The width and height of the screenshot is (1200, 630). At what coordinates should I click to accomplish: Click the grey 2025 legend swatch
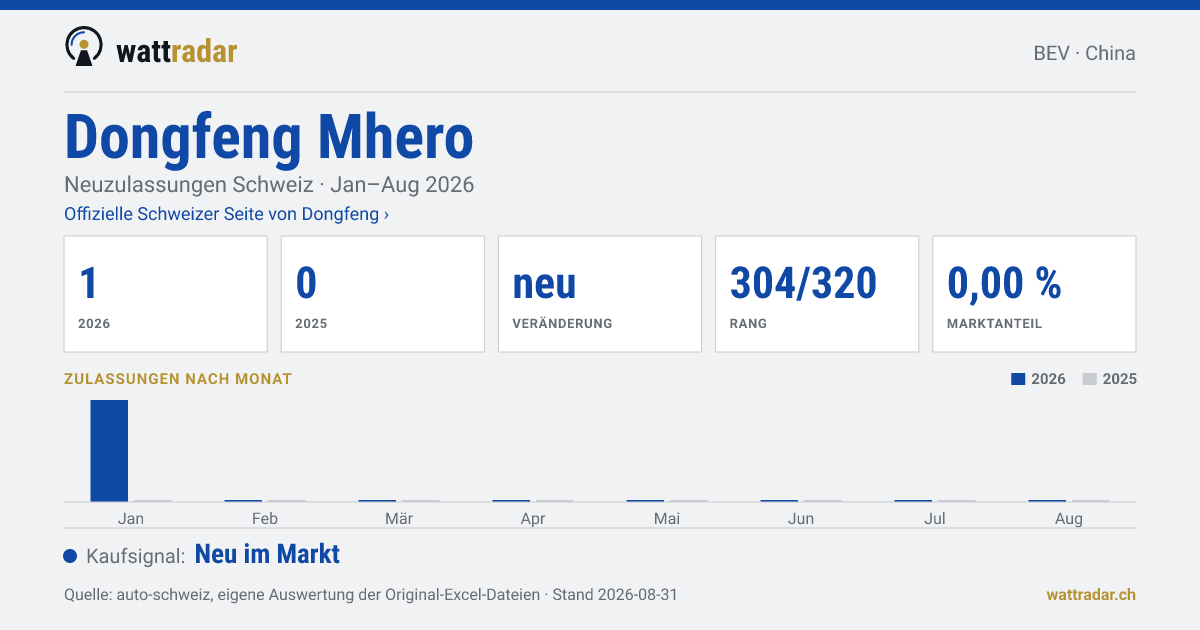[x=1090, y=379]
